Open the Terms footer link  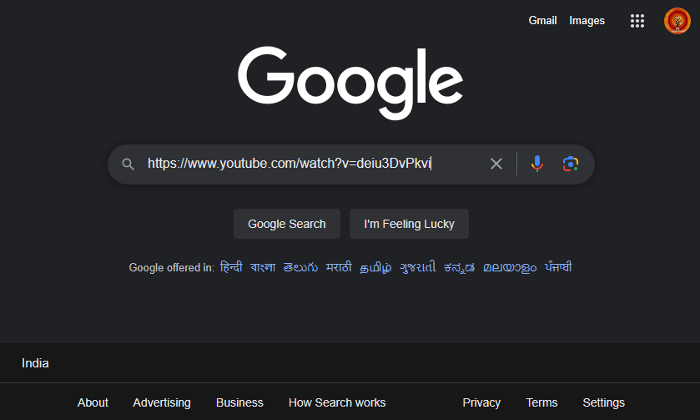pyautogui.click(x=542, y=403)
